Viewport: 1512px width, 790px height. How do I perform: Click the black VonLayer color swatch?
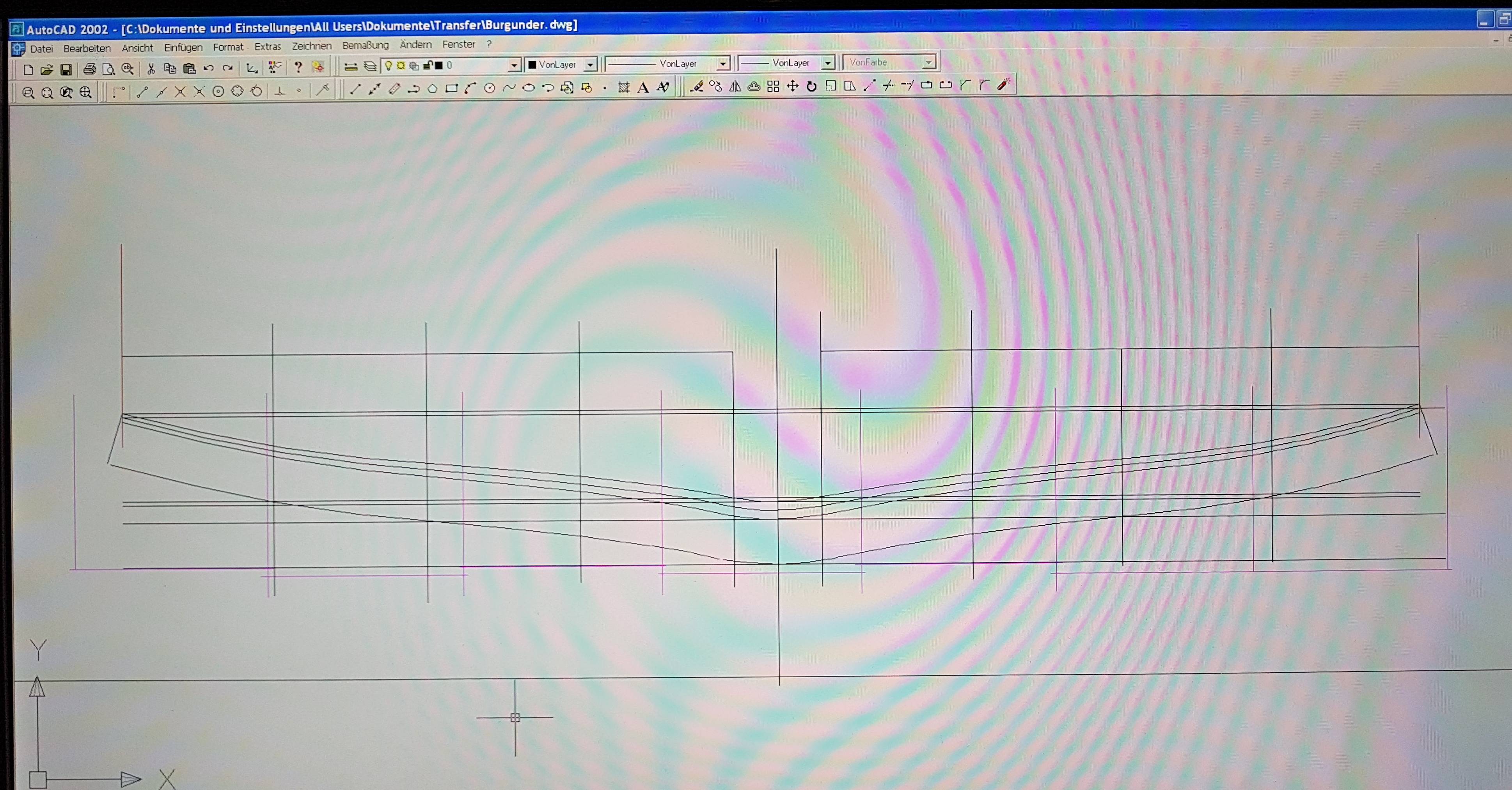(x=532, y=65)
